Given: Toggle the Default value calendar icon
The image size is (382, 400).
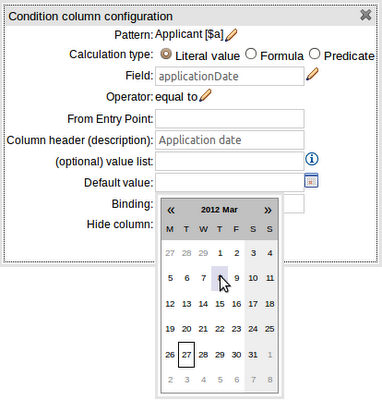Looking at the screenshot, I should (x=311, y=181).
